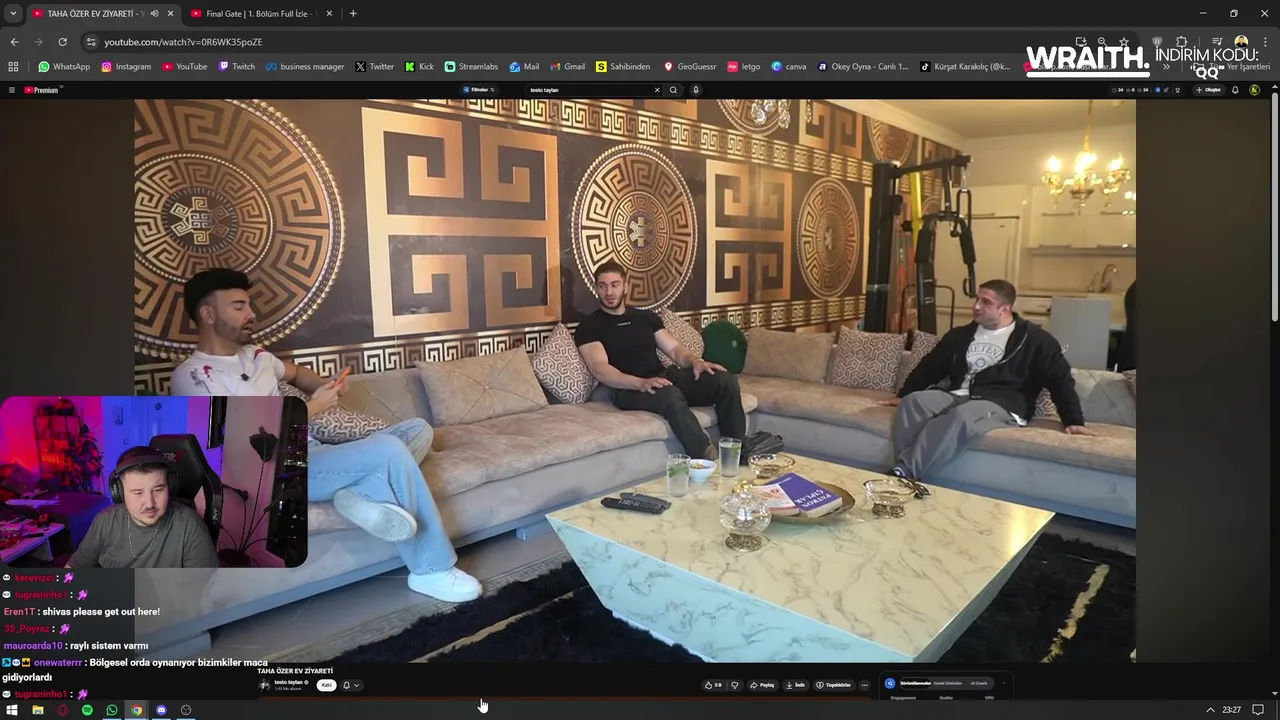The height and width of the screenshot is (720, 1280).
Task: Open File Explorer from taskbar
Action: 37,710
